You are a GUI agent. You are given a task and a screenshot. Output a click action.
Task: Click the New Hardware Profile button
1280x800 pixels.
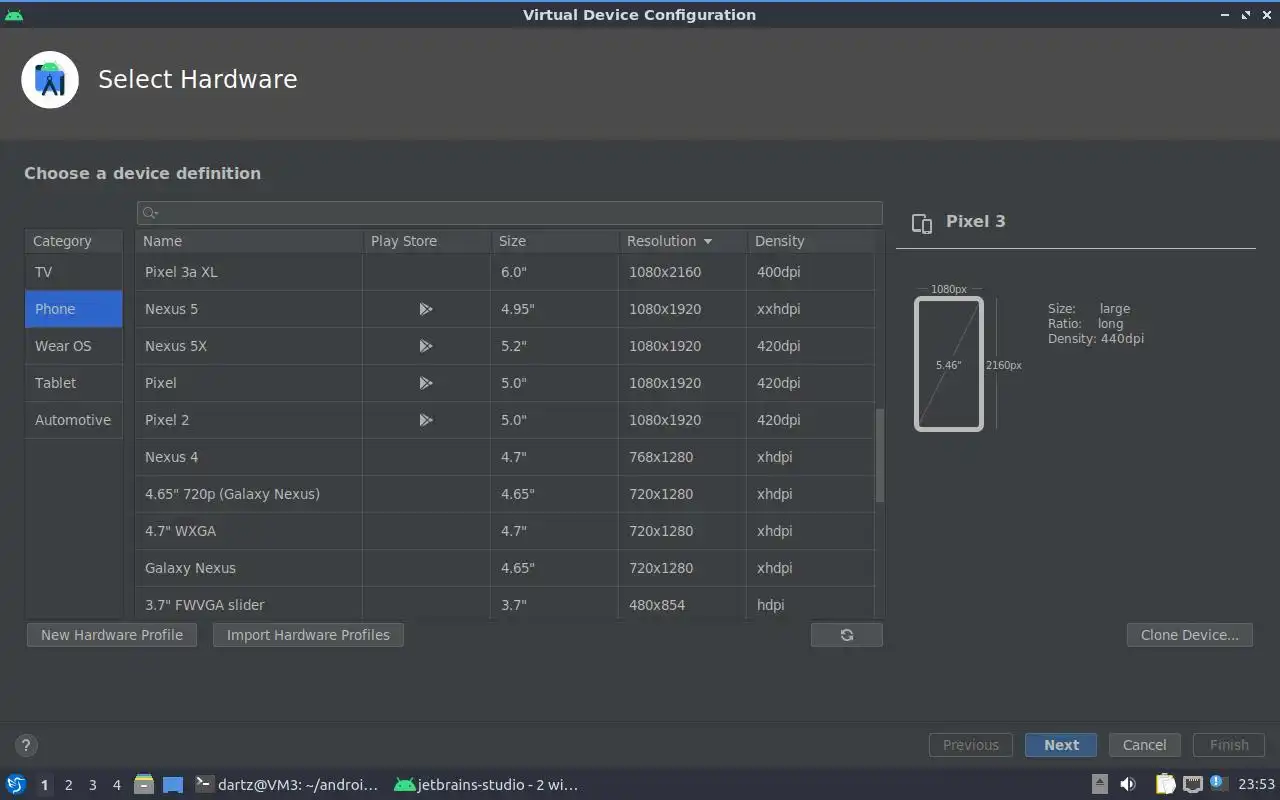(112, 635)
